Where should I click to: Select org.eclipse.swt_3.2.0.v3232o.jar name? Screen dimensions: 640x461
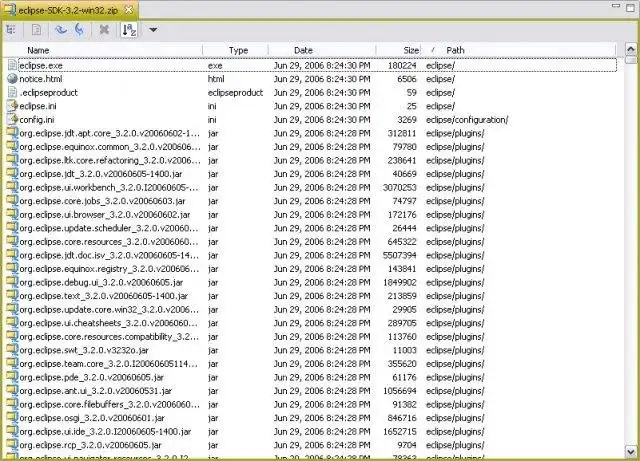tap(84, 350)
